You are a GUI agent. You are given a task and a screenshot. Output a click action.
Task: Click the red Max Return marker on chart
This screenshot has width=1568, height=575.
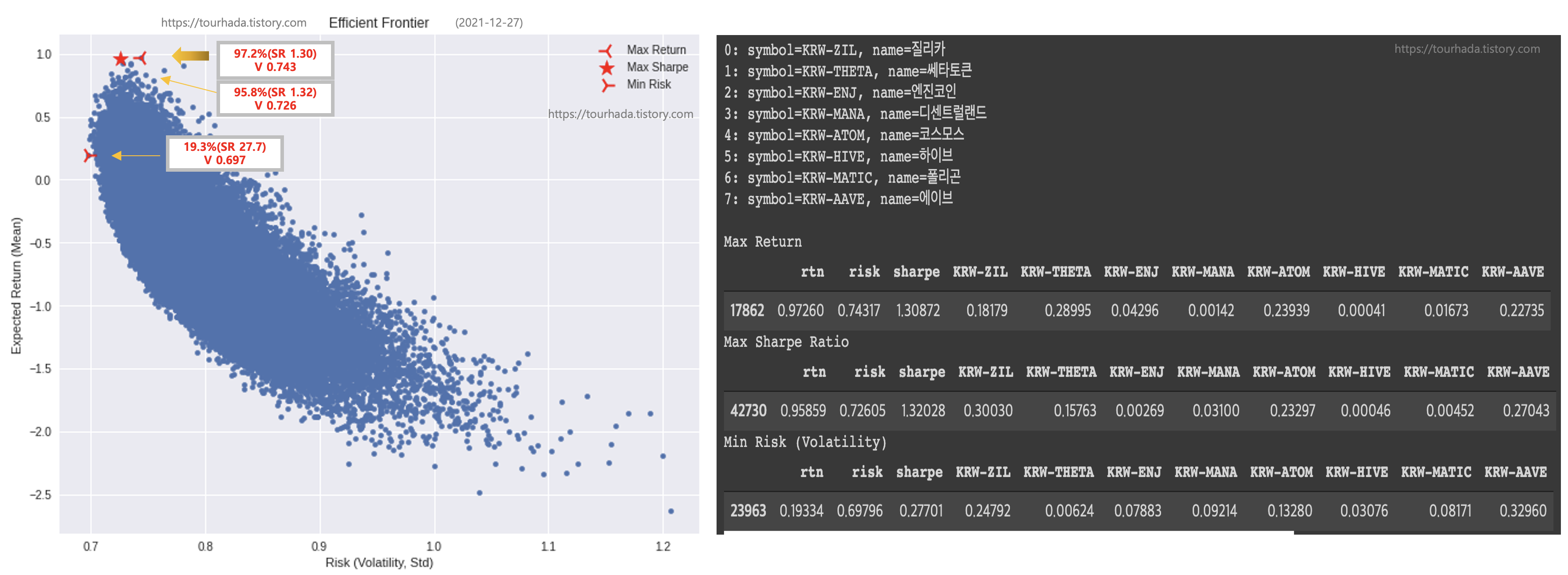(141, 58)
